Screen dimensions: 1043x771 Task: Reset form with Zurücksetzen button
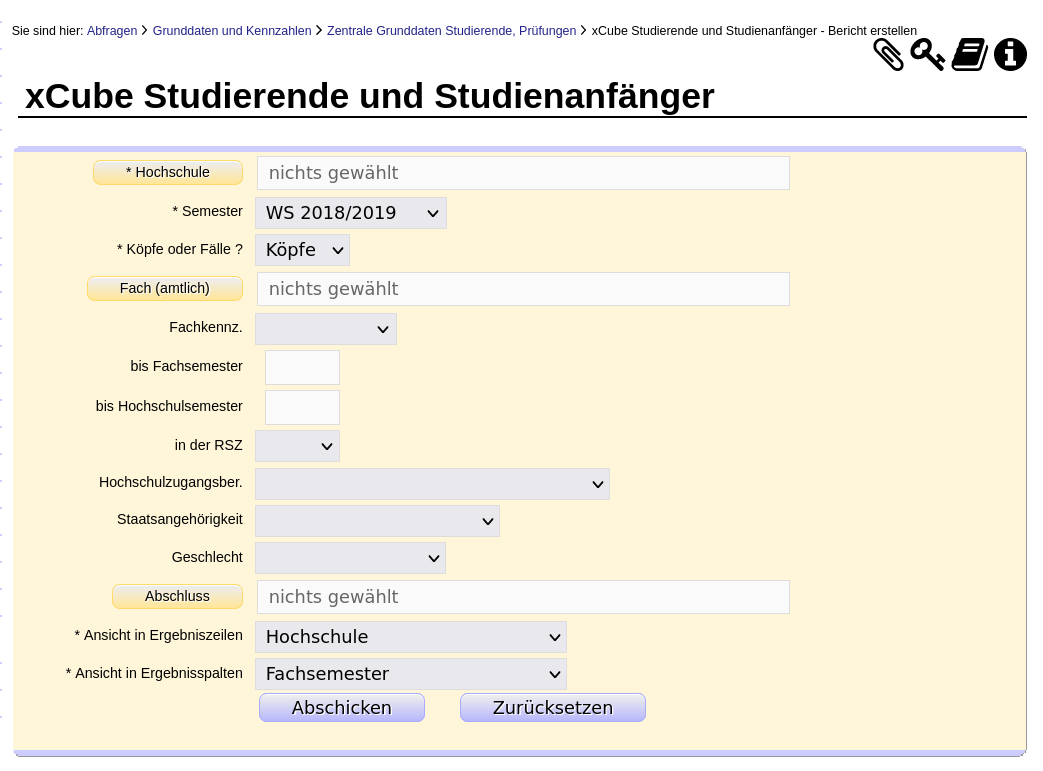point(552,708)
